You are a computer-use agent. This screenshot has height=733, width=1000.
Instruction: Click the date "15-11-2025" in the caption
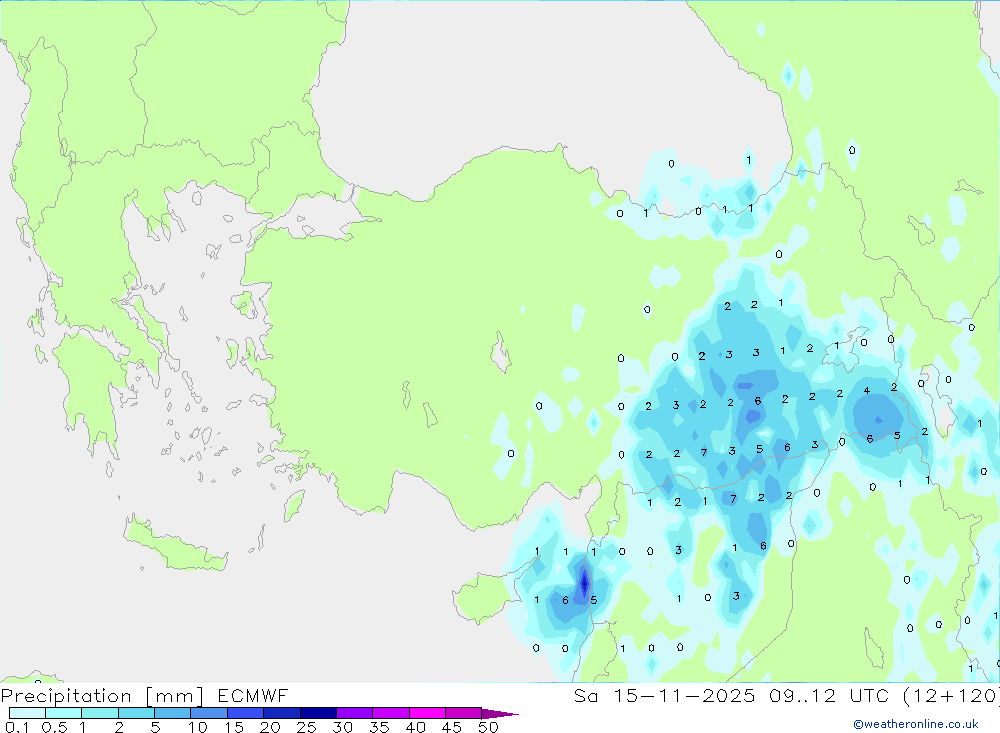click(x=684, y=695)
